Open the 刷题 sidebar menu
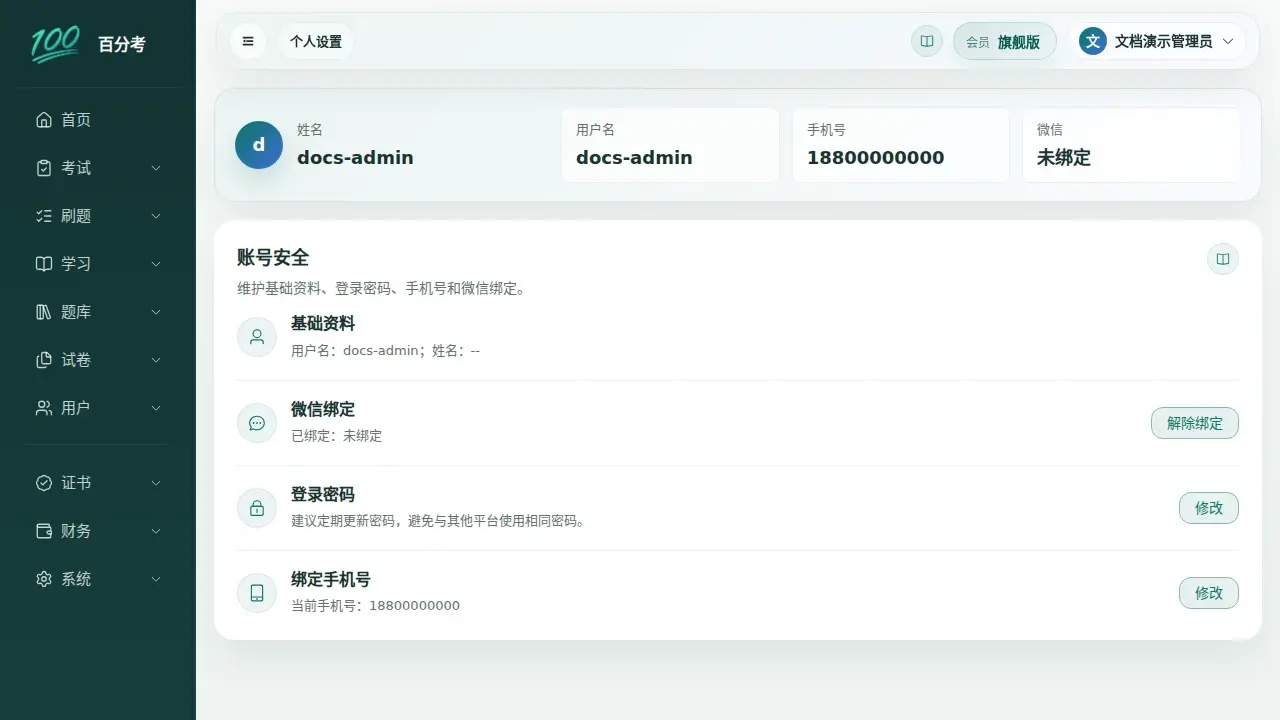Viewport: 1280px width, 720px height. coord(98,216)
